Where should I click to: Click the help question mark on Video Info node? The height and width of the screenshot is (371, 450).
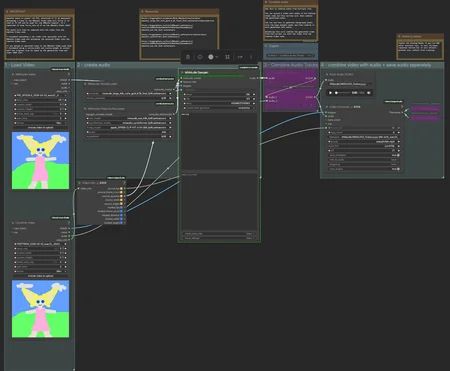click(x=124, y=183)
